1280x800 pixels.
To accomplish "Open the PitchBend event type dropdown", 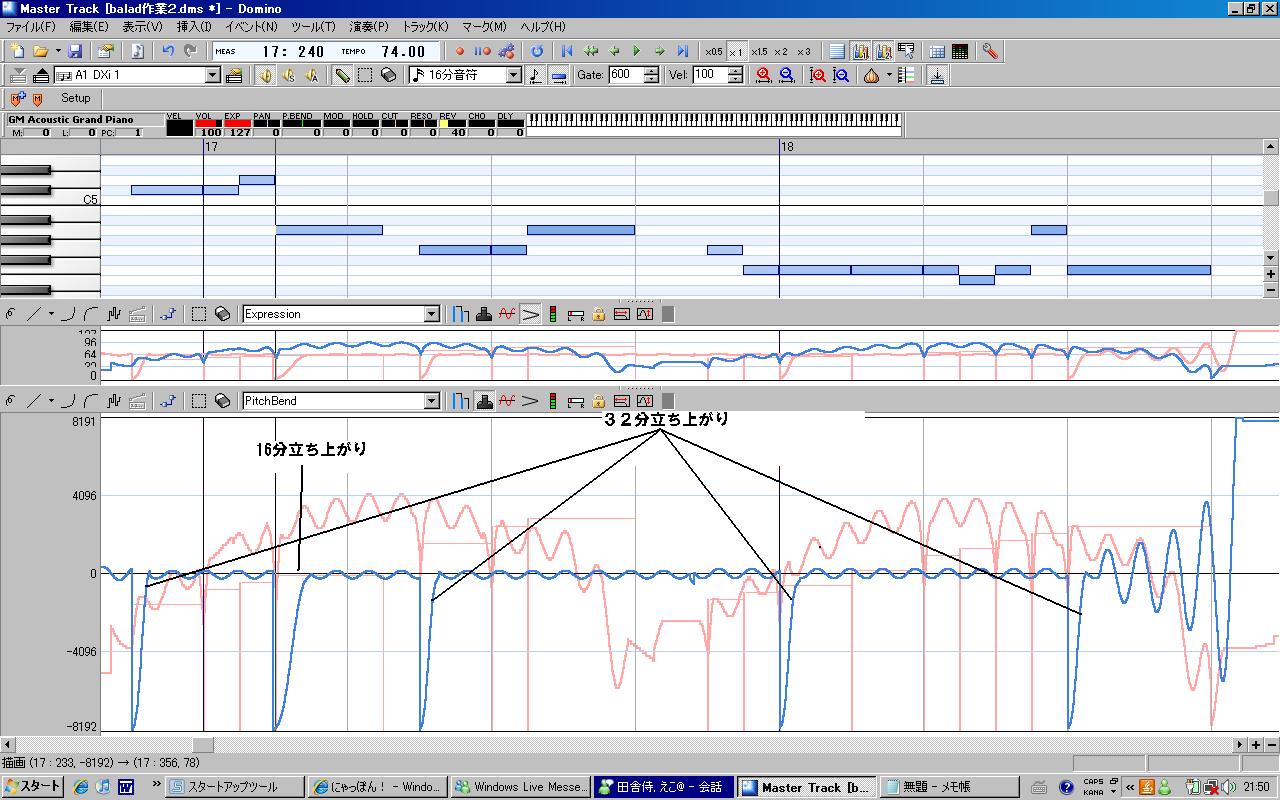I will pyautogui.click(x=432, y=401).
